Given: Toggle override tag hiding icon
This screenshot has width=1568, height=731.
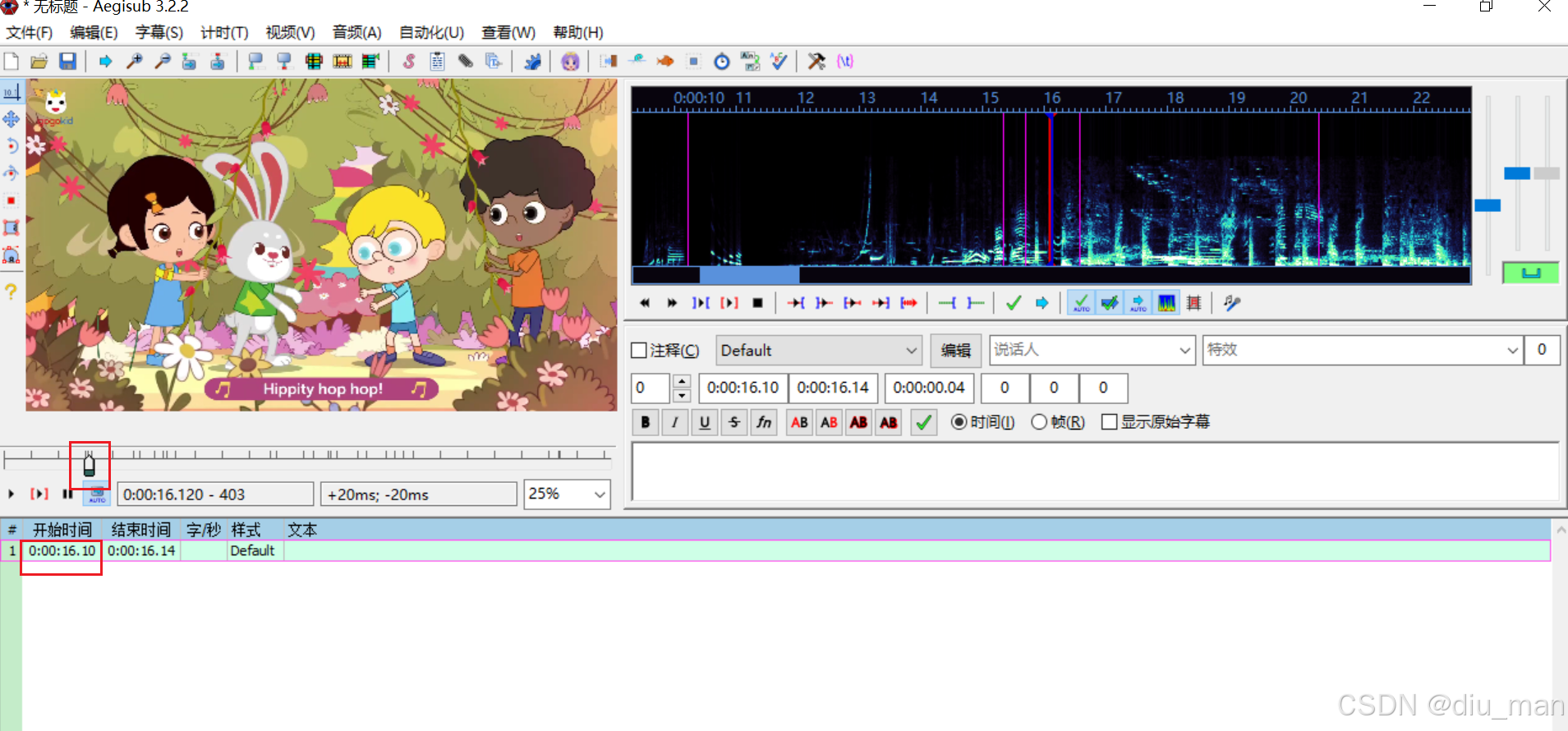Looking at the screenshot, I should point(845,61).
